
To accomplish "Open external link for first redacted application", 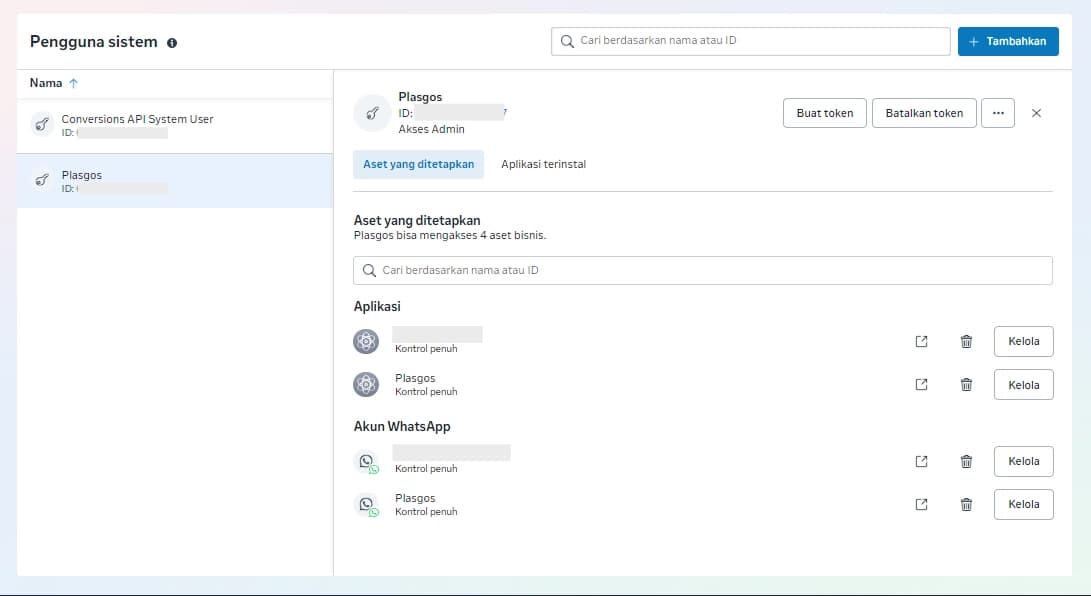I will pos(921,341).
